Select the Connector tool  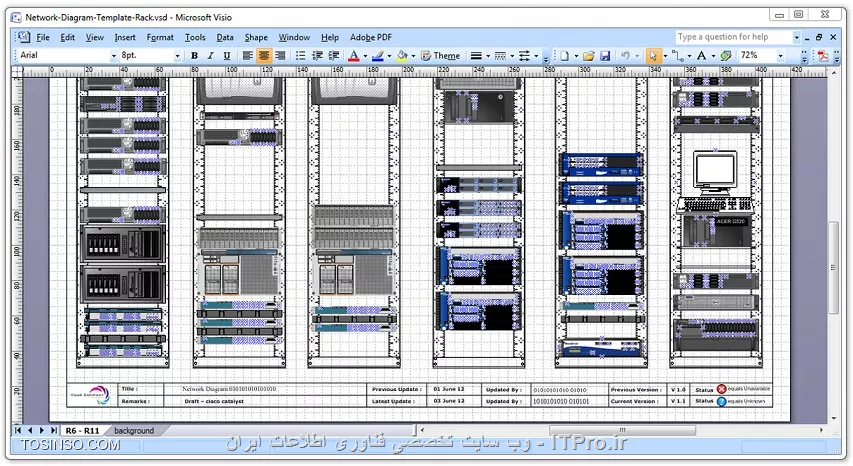click(677, 55)
